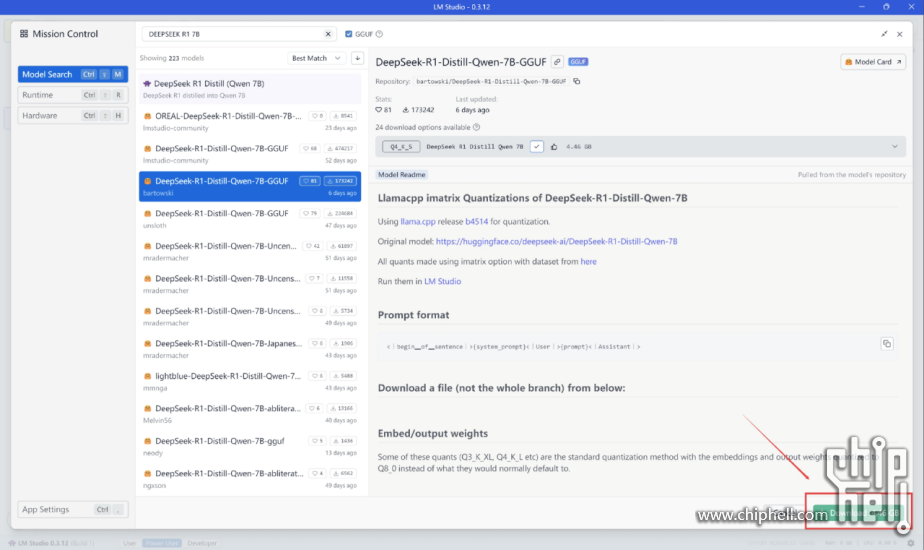Switch to the Hardware tab
This screenshot has width=924, height=550.
[72, 116]
